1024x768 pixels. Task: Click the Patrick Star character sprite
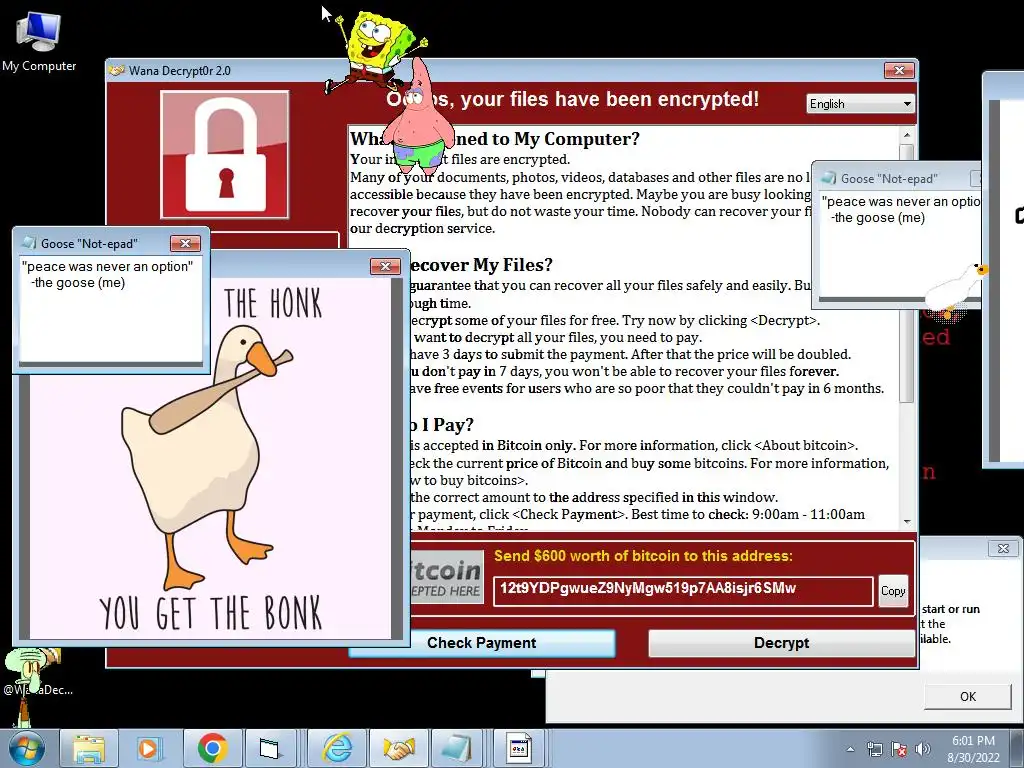pos(418,118)
